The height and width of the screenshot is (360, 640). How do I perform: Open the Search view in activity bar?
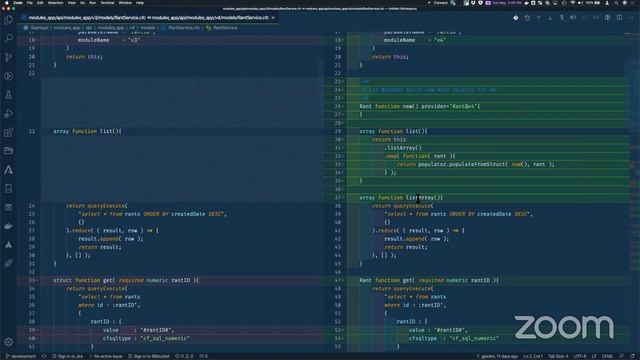click(9, 38)
